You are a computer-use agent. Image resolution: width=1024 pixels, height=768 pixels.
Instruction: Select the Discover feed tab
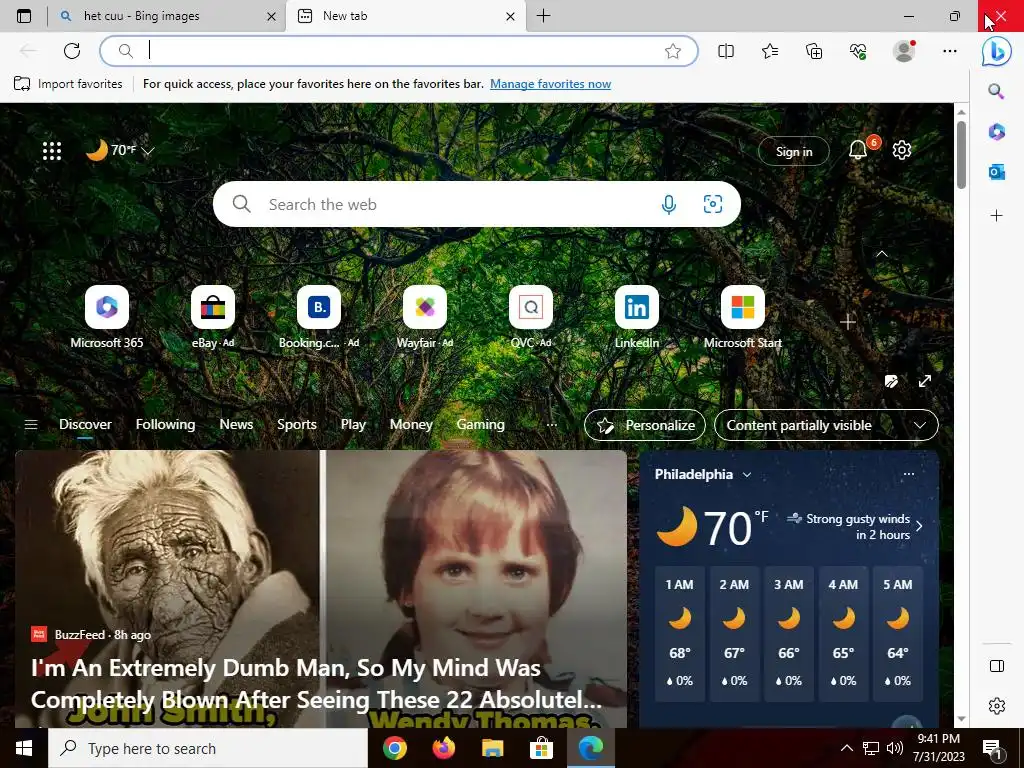pos(86,424)
